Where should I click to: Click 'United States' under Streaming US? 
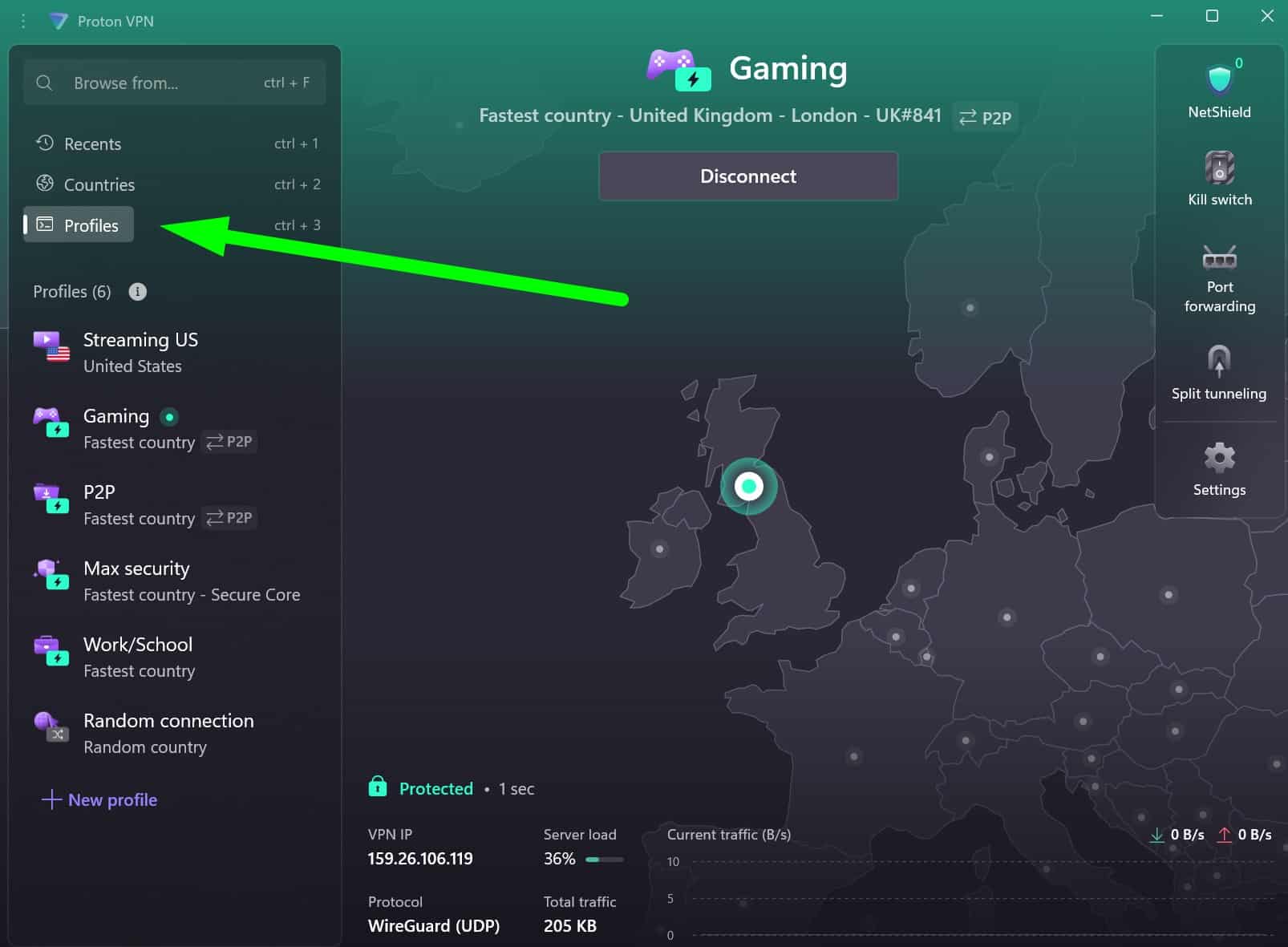pos(132,366)
